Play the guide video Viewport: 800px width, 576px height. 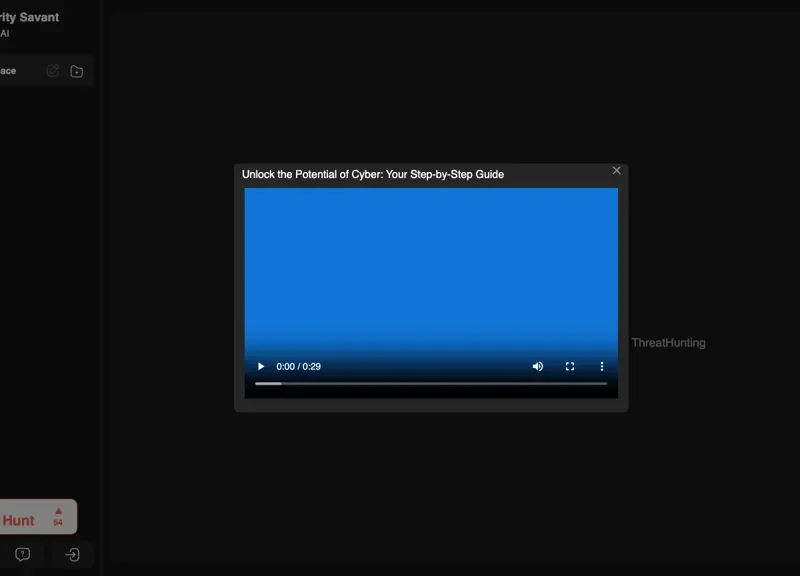pyautogui.click(x=261, y=367)
